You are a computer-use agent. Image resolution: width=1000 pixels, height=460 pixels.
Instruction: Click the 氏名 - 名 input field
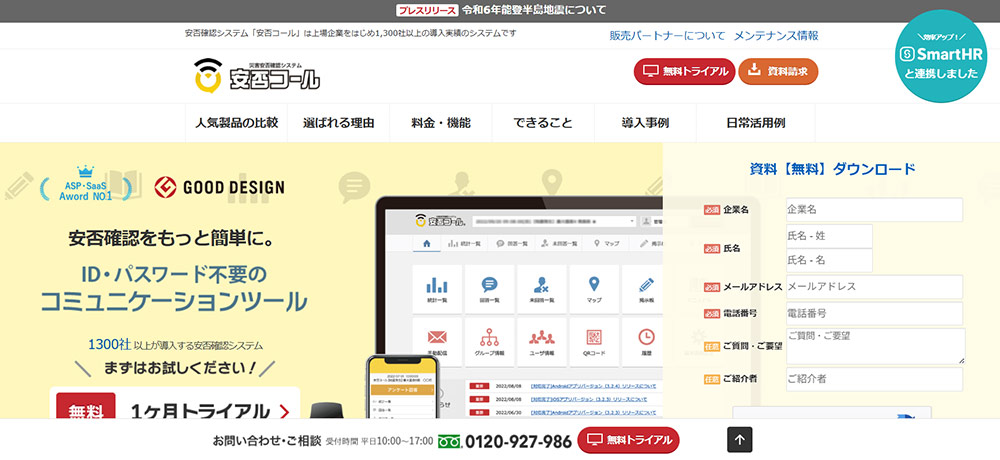829,260
